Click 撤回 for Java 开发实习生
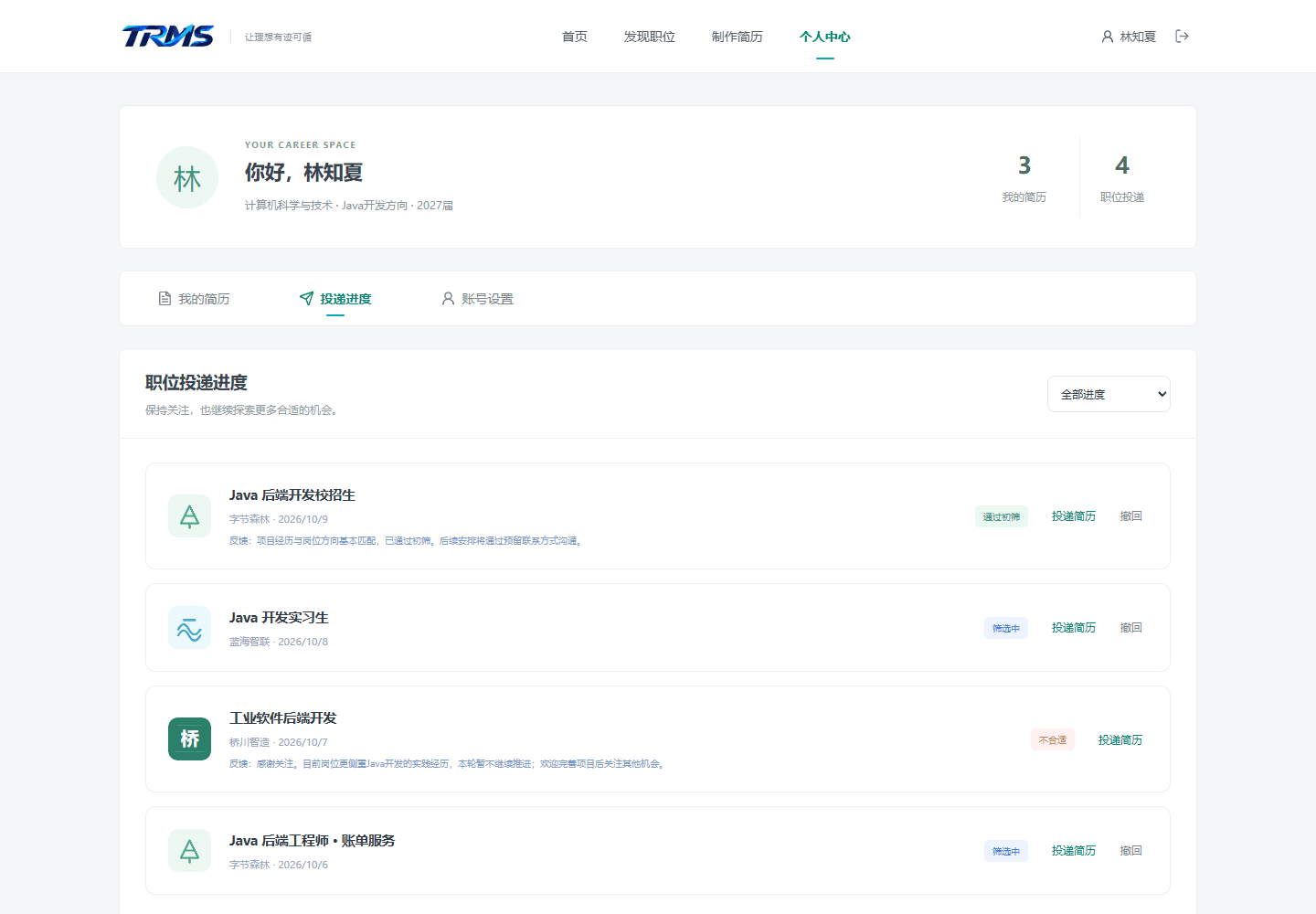1316x914 pixels. [1131, 628]
